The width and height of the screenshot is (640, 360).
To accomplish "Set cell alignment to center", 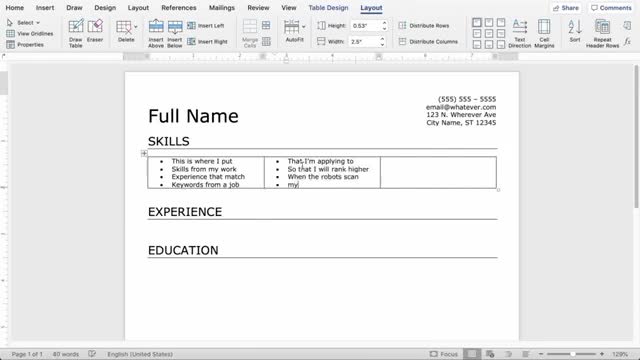I will 489,33.
